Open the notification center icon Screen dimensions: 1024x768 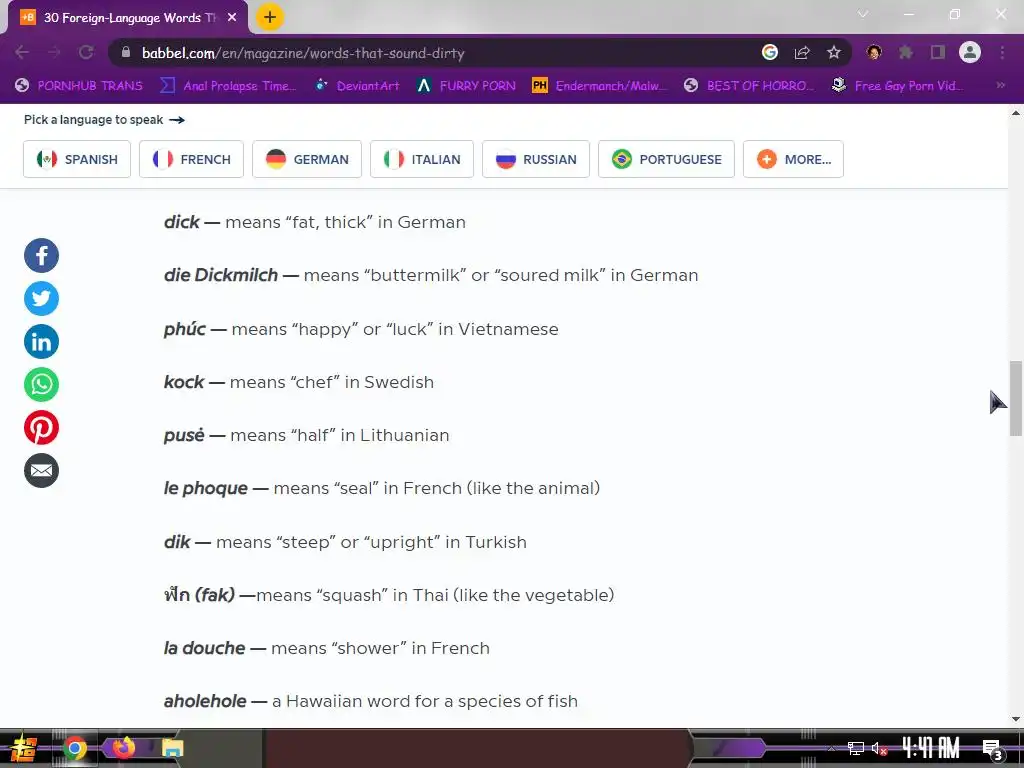[x=992, y=749]
